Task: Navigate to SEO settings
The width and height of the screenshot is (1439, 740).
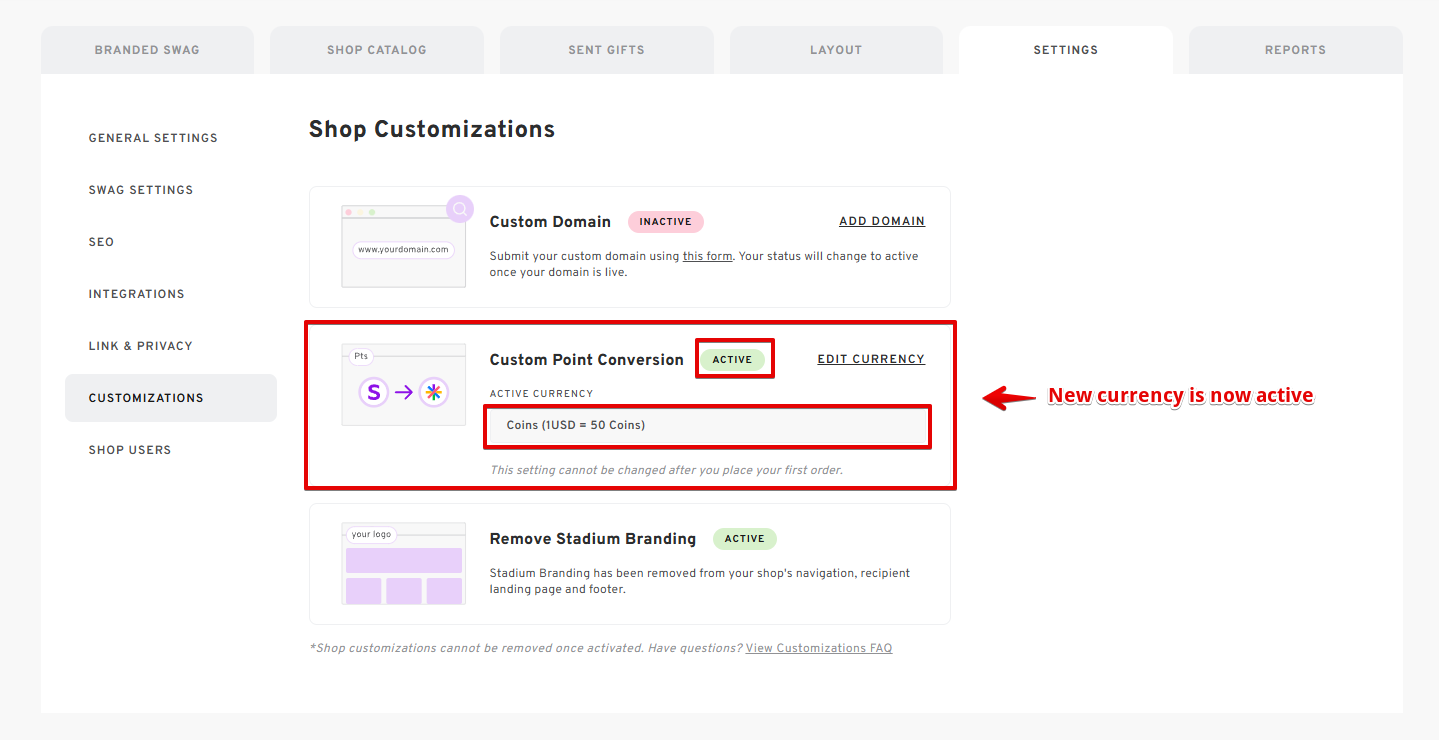Action: 102,242
